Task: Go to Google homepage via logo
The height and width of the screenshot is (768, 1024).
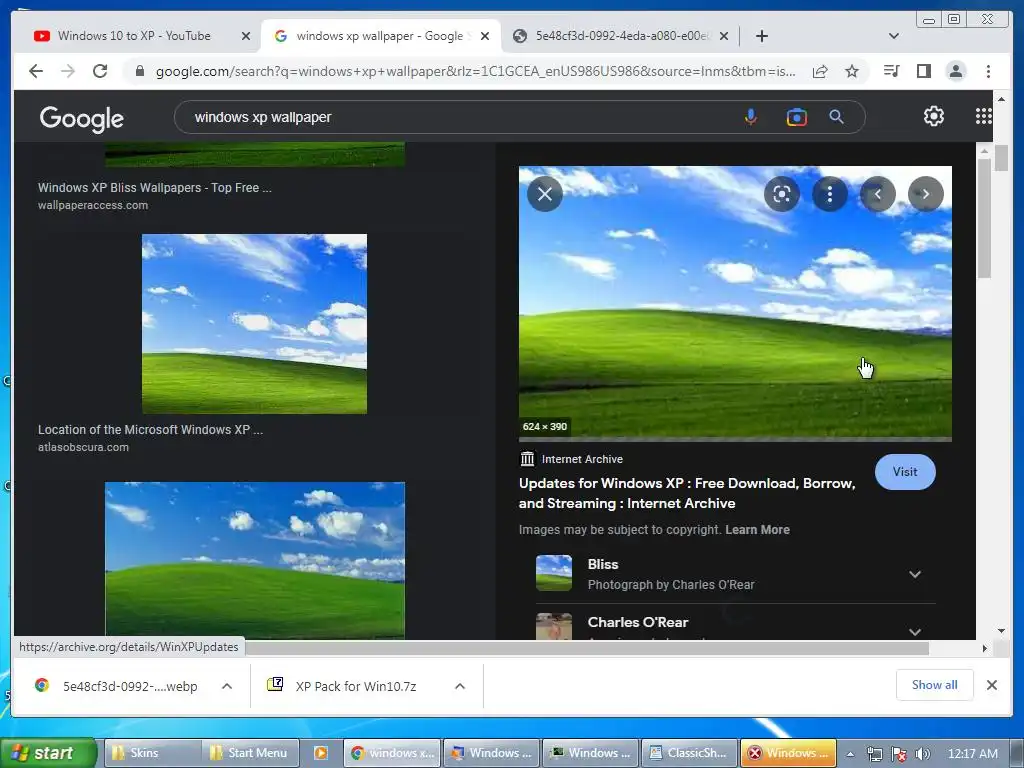Action: (x=82, y=118)
